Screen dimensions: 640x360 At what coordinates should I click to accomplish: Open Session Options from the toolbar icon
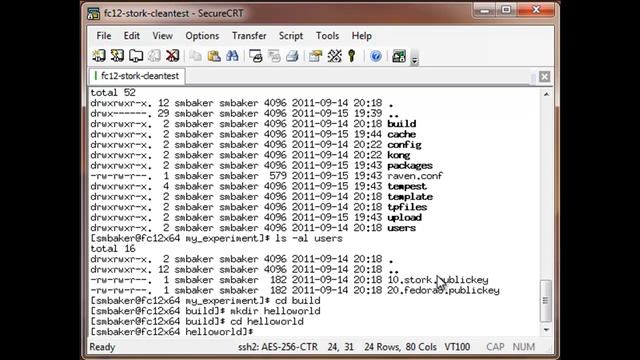click(316, 56)
